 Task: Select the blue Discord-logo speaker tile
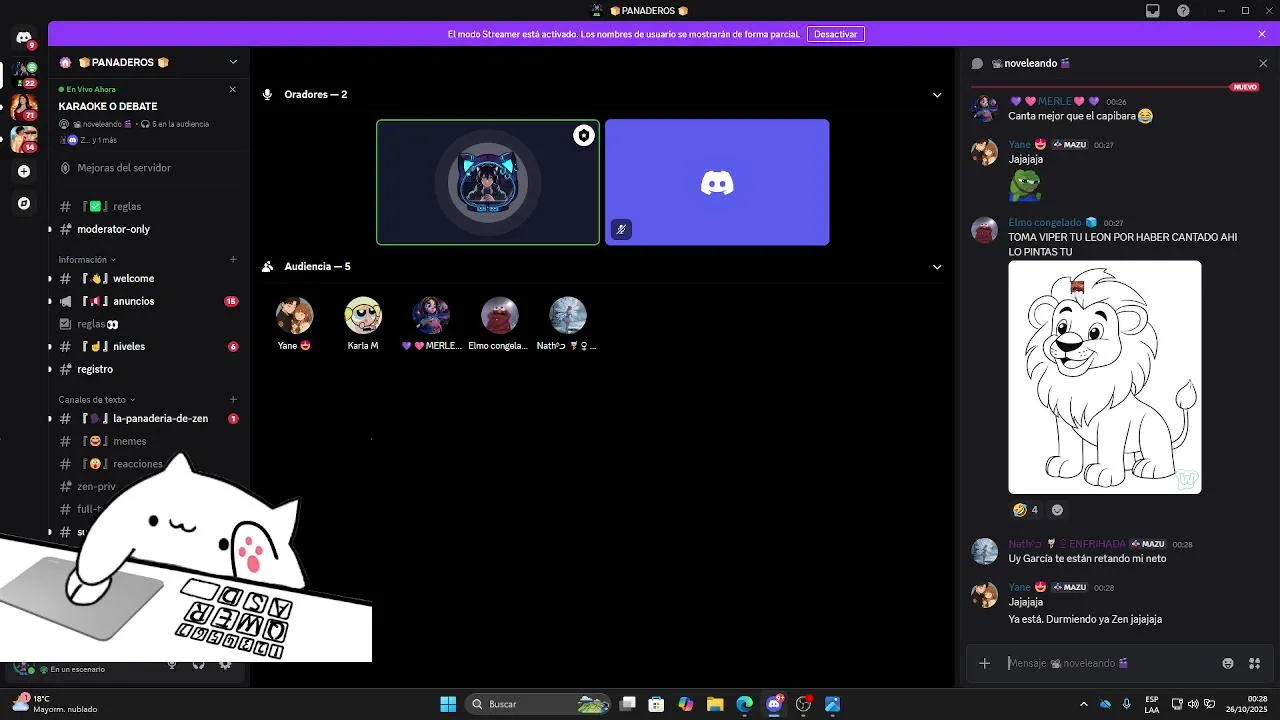(x=717, y=182)
